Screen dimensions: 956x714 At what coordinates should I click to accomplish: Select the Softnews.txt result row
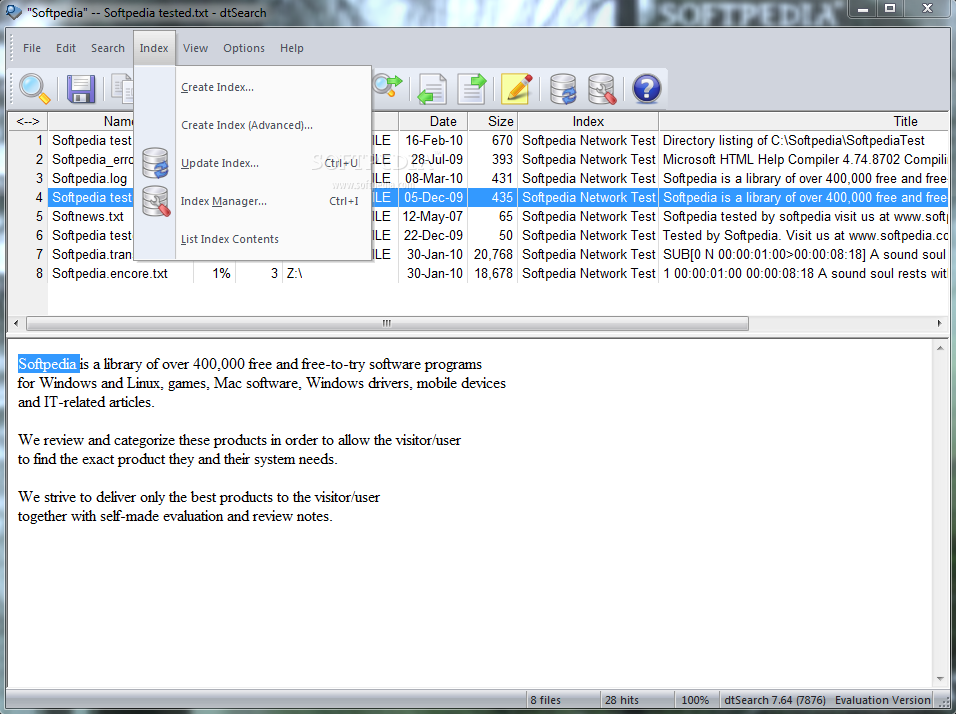click(x=479, y=216)
